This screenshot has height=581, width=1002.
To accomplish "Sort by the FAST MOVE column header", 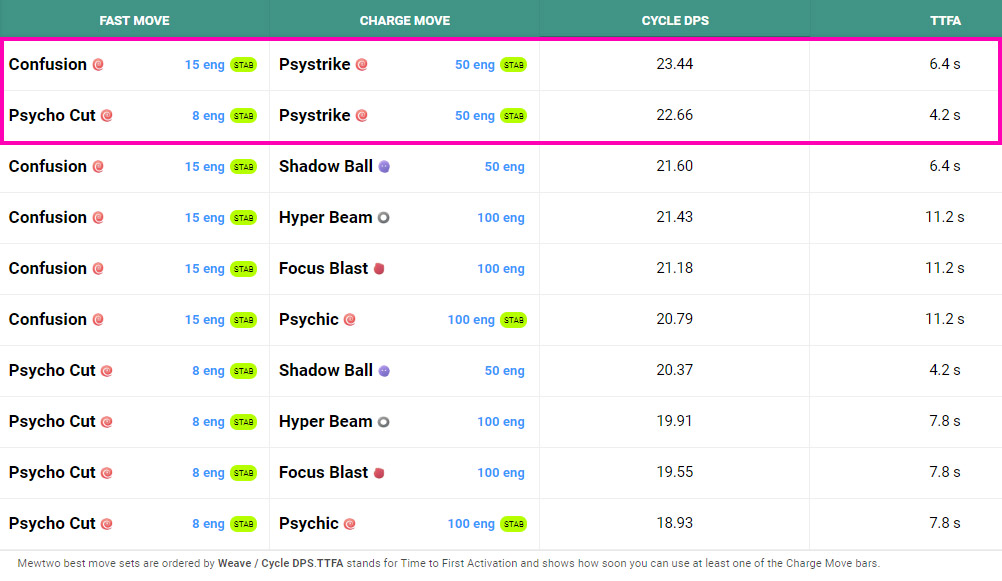I will tap(134, 20).
